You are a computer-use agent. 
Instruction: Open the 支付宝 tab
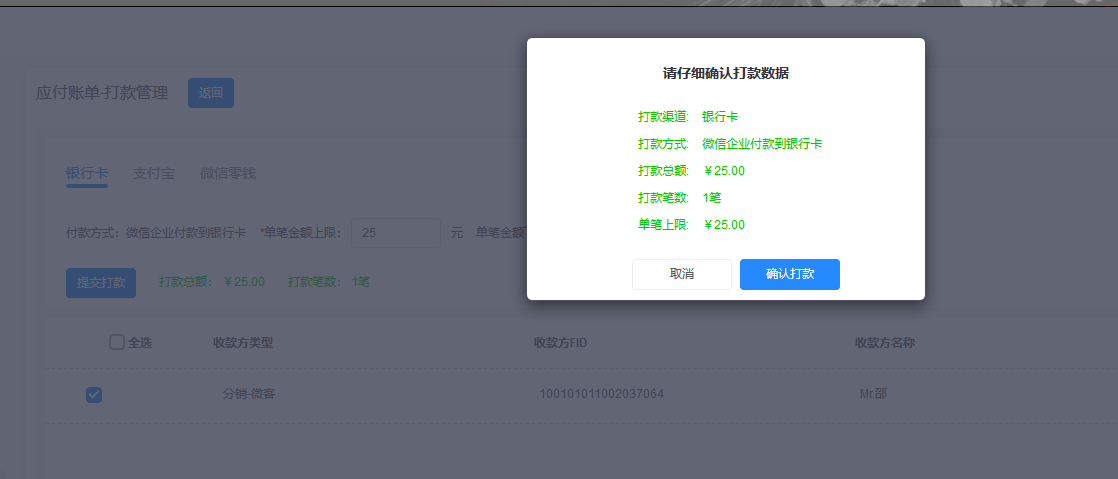point(153,173)
